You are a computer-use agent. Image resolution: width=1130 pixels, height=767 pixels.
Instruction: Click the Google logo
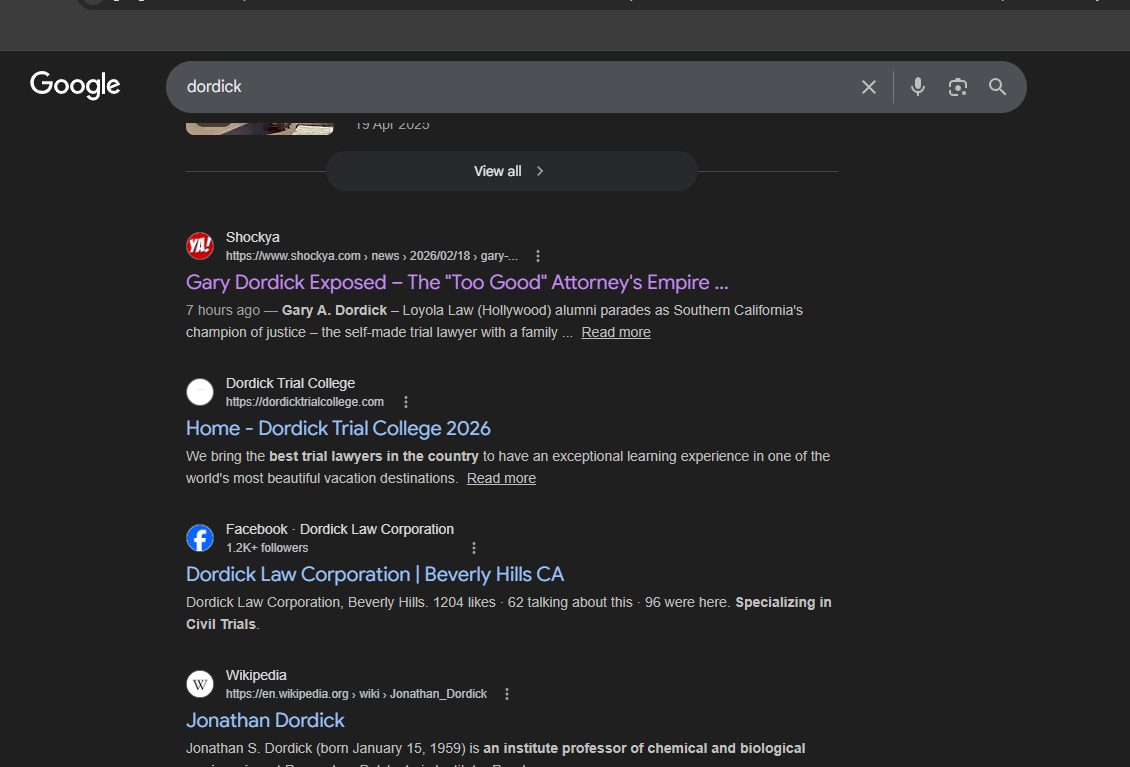(75, 85)
